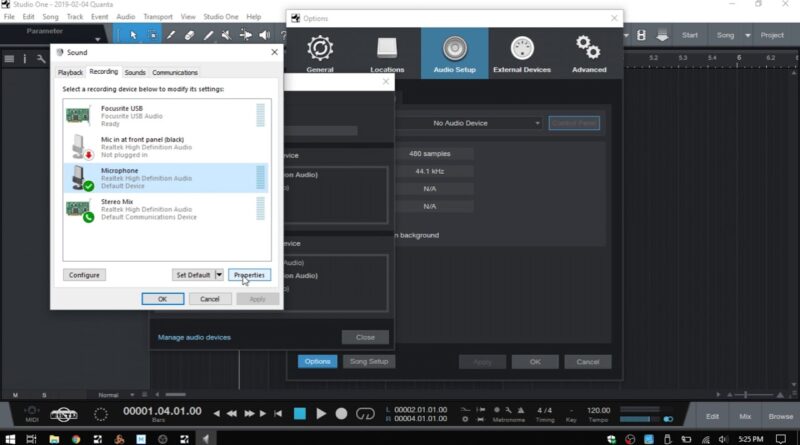Viewport: 800px width, 445px height.
Task: Select the Bend tool with arrow icon
Action: (245, 35)
